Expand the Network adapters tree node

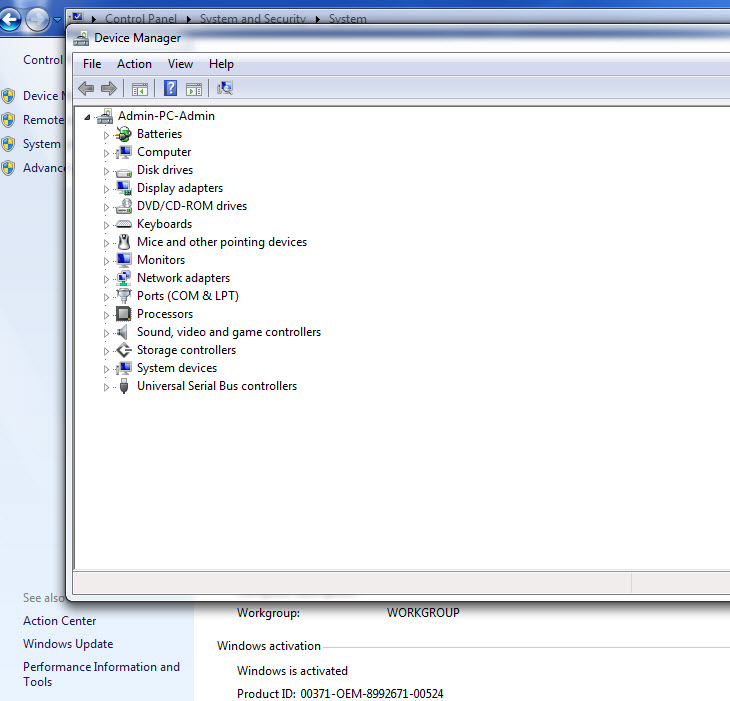click(107, 279)
